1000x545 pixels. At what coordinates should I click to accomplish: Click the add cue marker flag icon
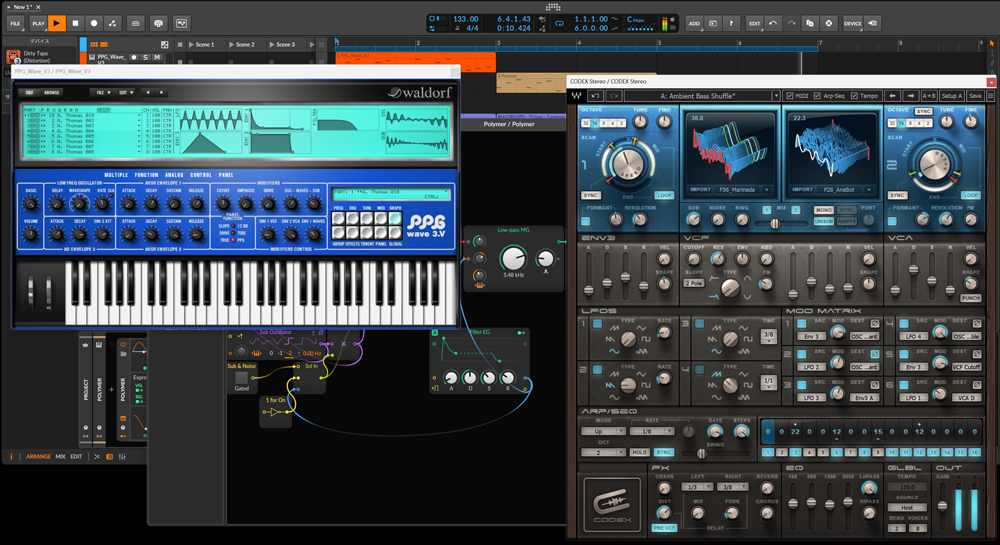732,24
